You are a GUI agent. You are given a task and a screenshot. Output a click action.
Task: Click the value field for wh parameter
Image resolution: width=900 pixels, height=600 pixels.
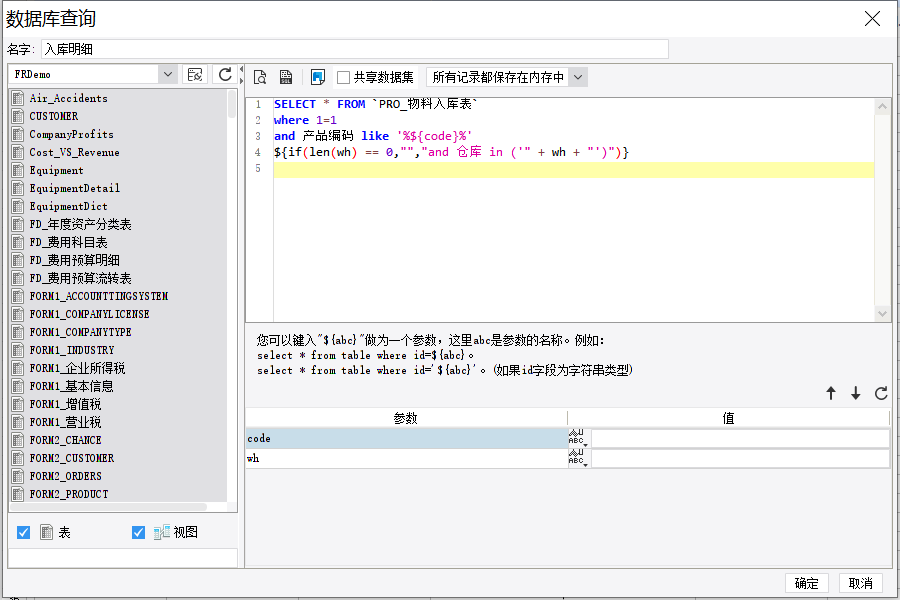coord(740,458)
